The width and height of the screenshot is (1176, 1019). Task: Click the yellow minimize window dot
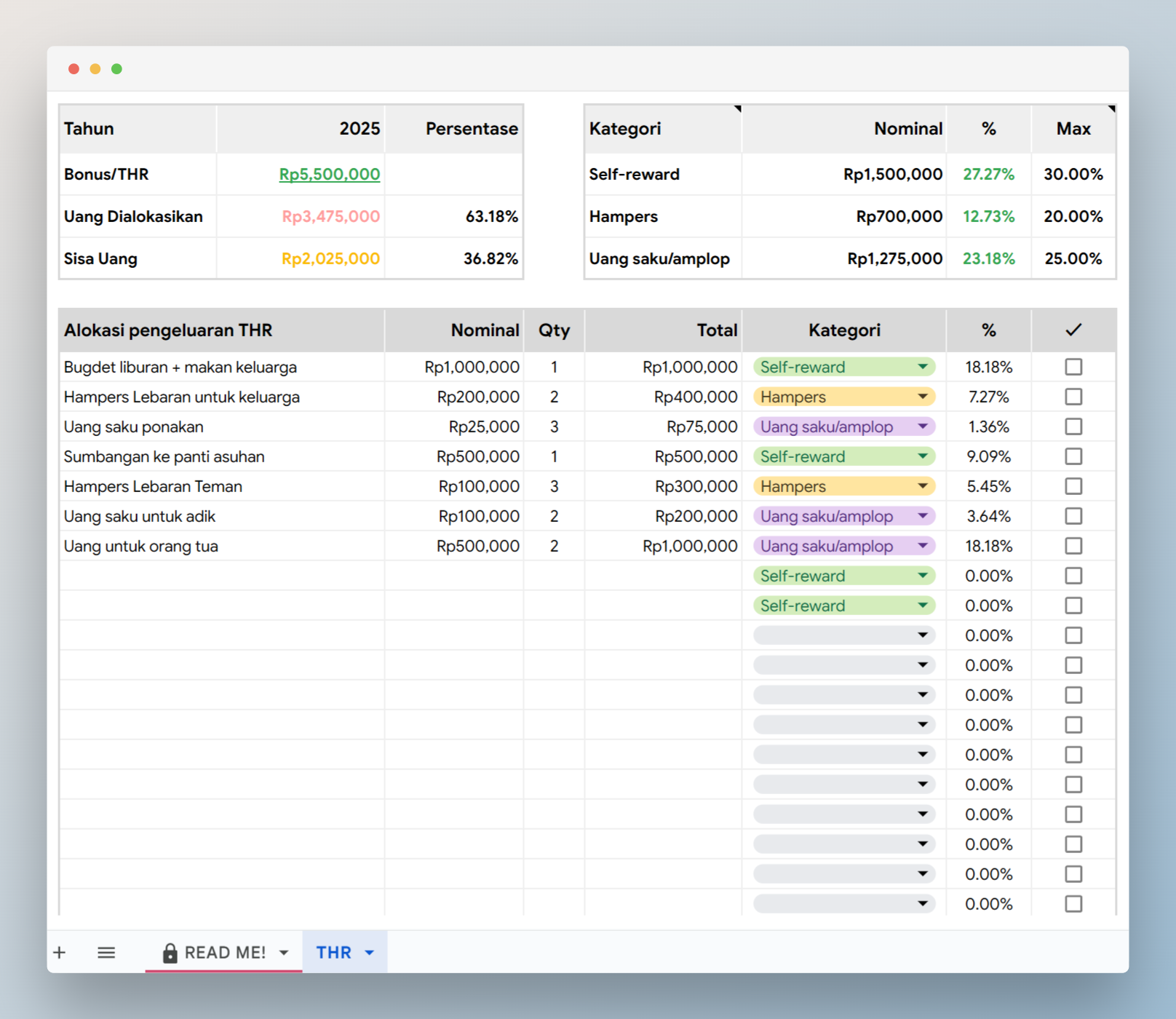(x=95, y=68)
